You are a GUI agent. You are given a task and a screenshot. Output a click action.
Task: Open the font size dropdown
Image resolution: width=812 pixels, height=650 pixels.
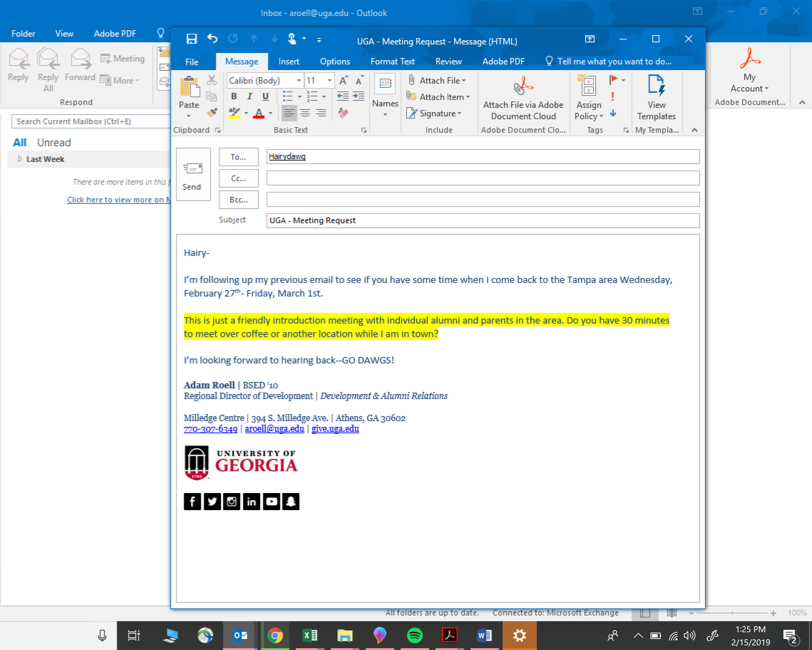(x=329, y=80)
